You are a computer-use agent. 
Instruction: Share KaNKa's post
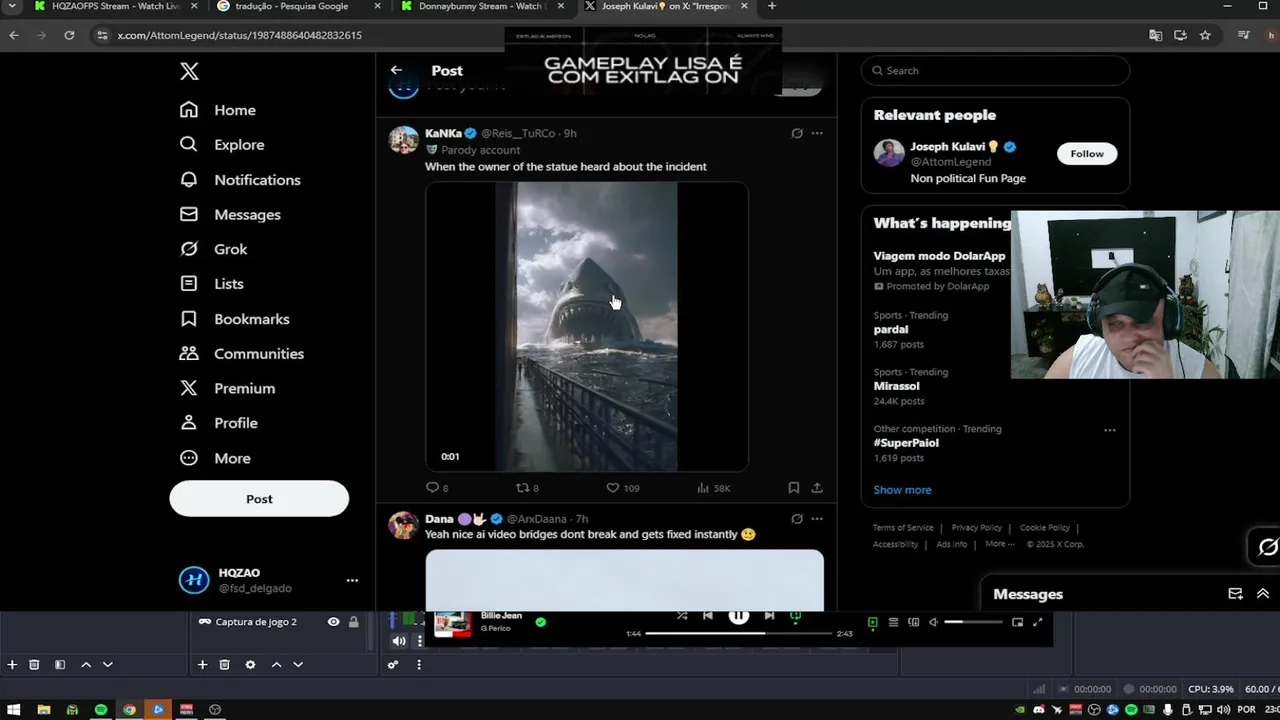(x=817, y=488)
